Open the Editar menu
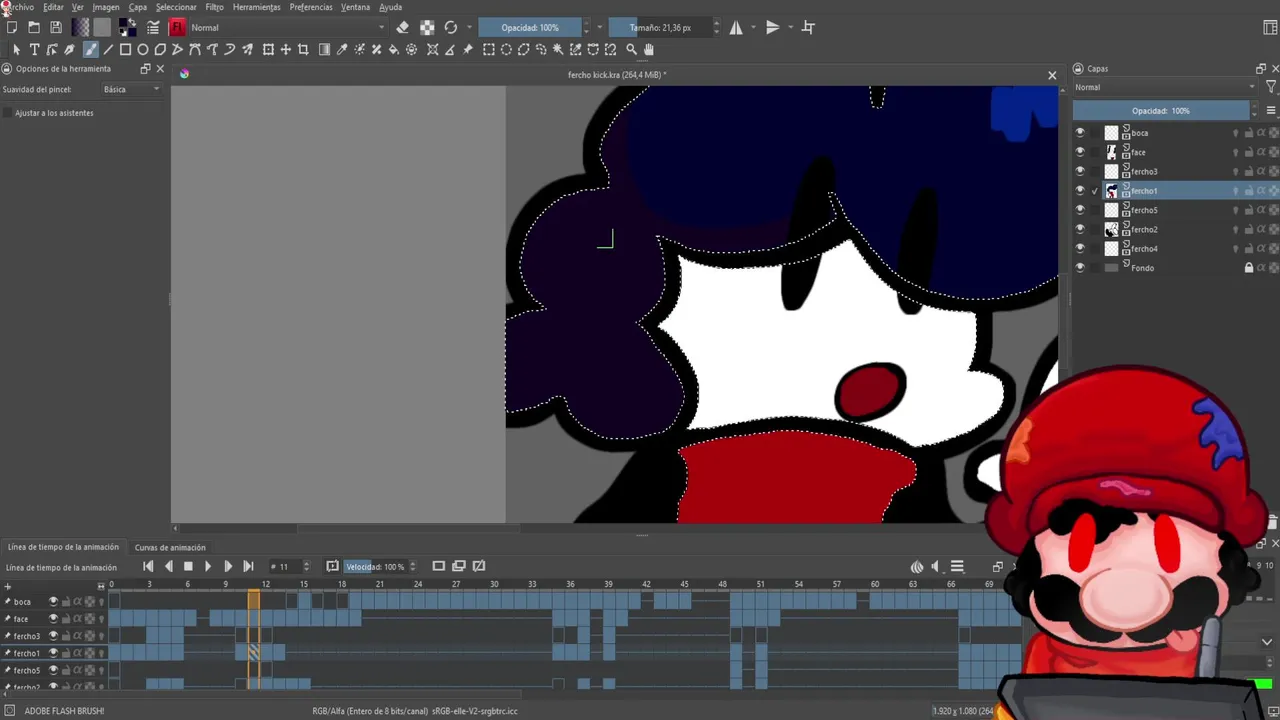Viewport: 1280px width, 720px height. click(x=53, y=7)
